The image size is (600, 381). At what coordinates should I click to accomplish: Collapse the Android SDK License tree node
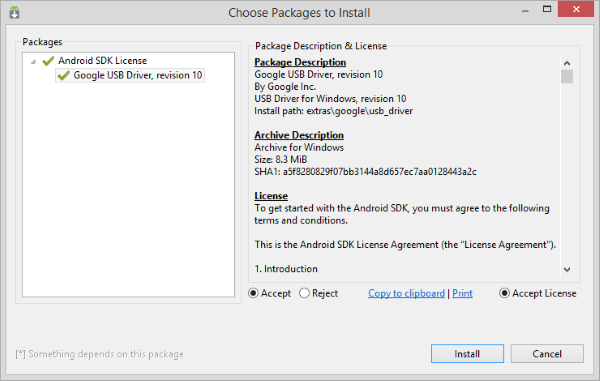33,61
